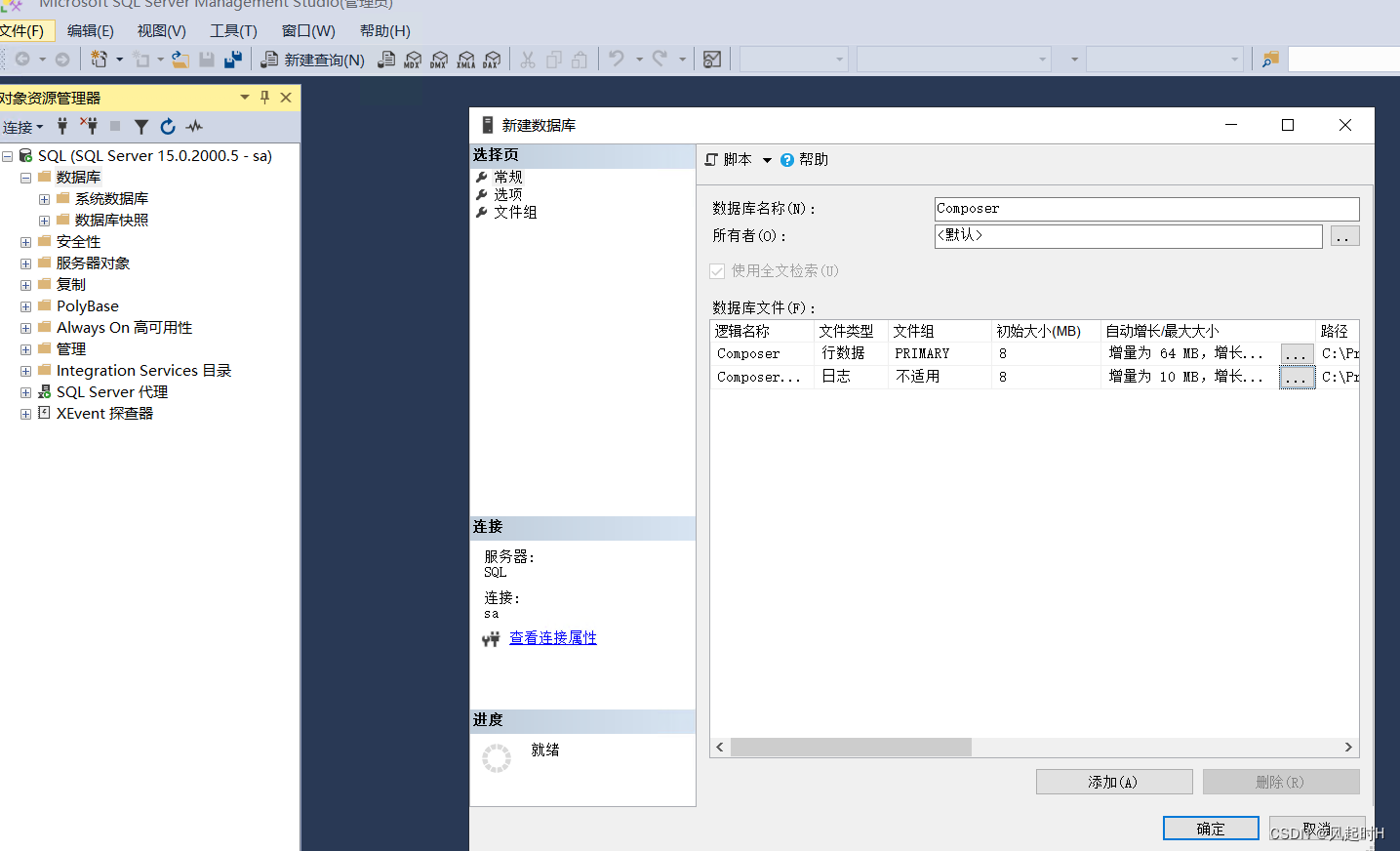Expand the 系统数据库 tree node
This screenshot has width=1400, height=851.
click(x=45, y=198)
